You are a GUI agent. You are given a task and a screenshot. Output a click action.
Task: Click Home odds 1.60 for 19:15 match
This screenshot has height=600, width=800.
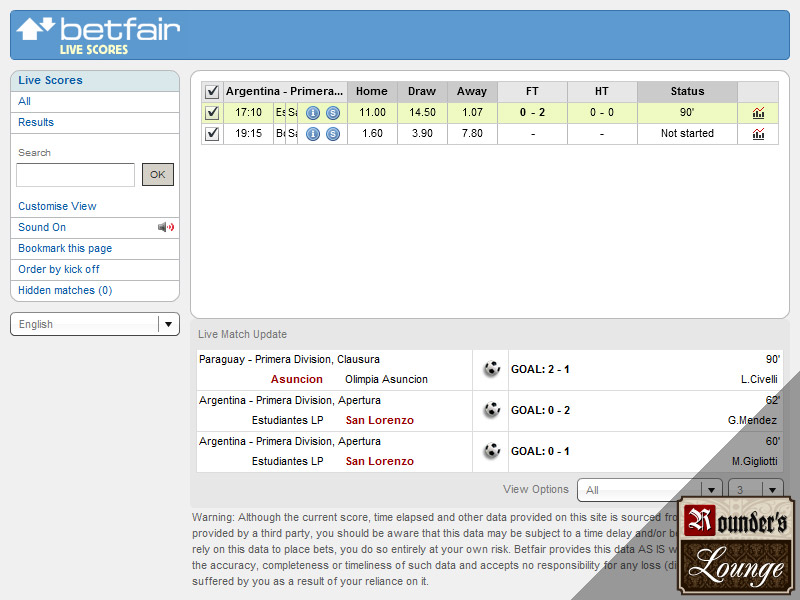[x=372, y=134]
